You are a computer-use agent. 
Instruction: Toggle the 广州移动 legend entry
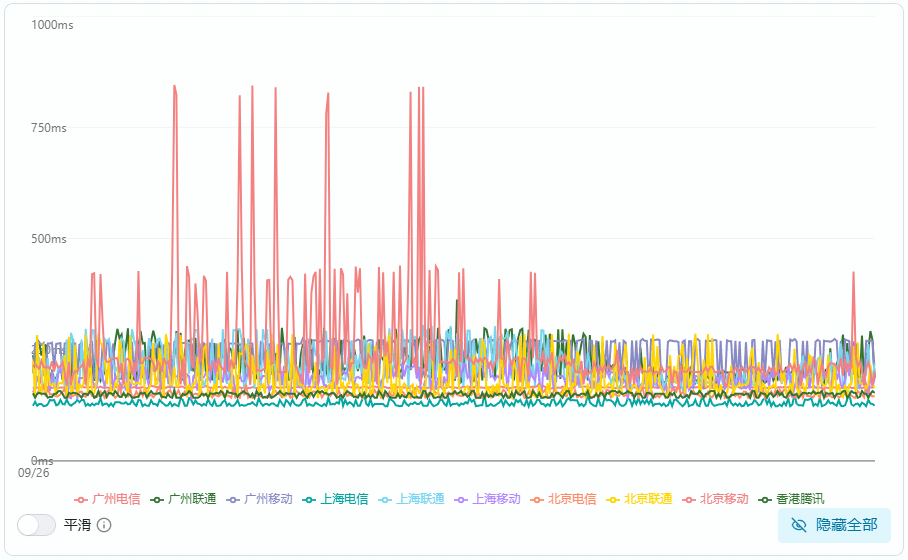coord(259,499)
